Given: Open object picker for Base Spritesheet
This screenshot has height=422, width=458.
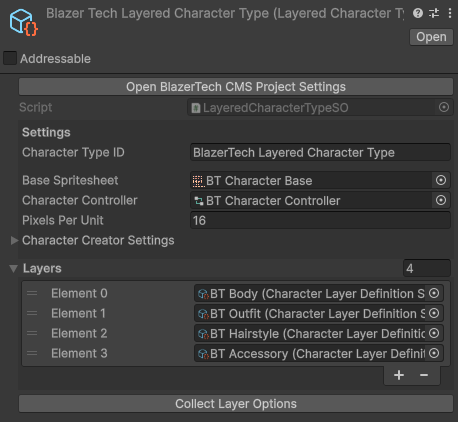Looking at the screenshot, I should click(441, 180).
